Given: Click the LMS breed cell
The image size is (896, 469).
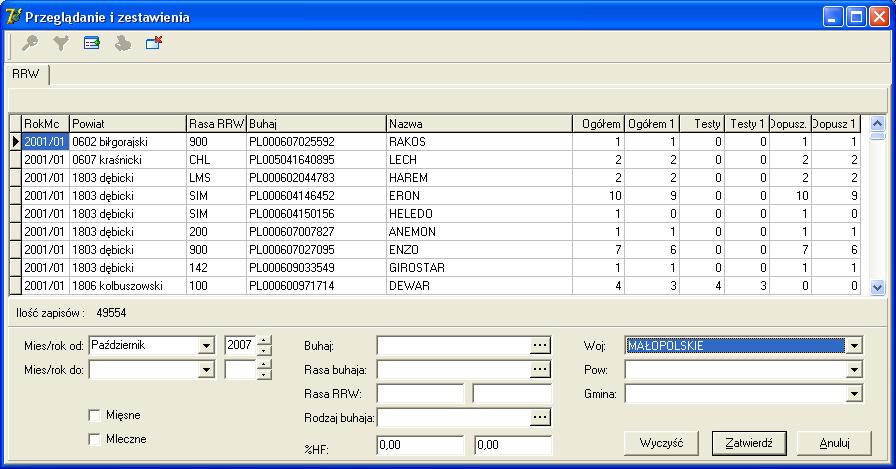Looking at the screenshot, I should pos(217,178).
